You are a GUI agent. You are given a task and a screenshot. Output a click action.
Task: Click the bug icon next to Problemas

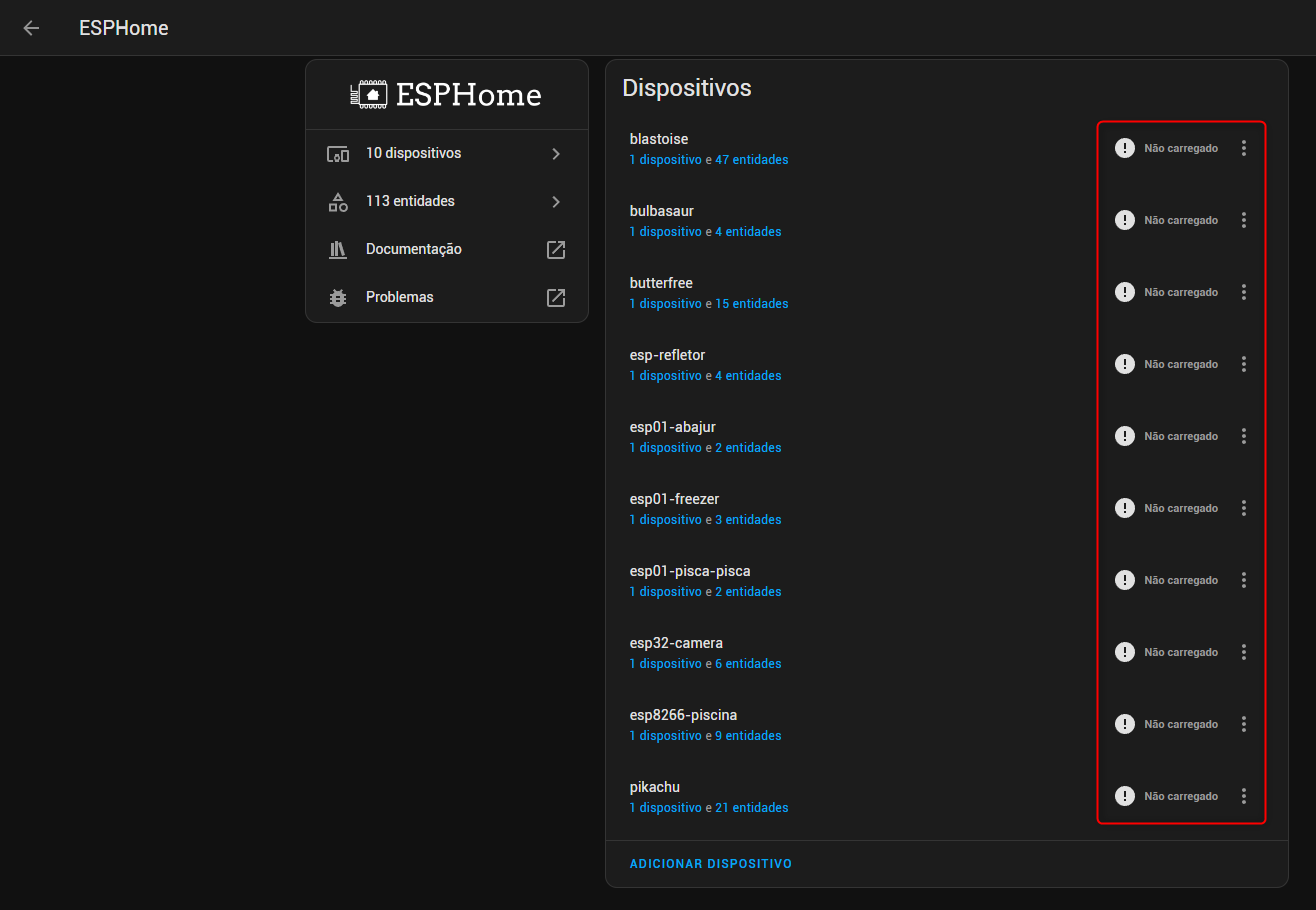[337, 297]
